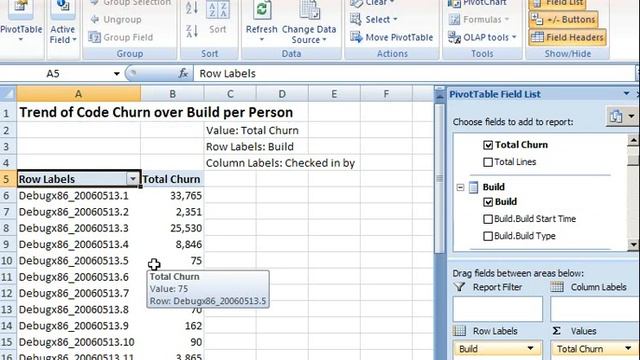Image resolution: width=640 pixels, height=360 pixels.
Task: Click the Build table icon in field list
Action: [x=473, y=187]
